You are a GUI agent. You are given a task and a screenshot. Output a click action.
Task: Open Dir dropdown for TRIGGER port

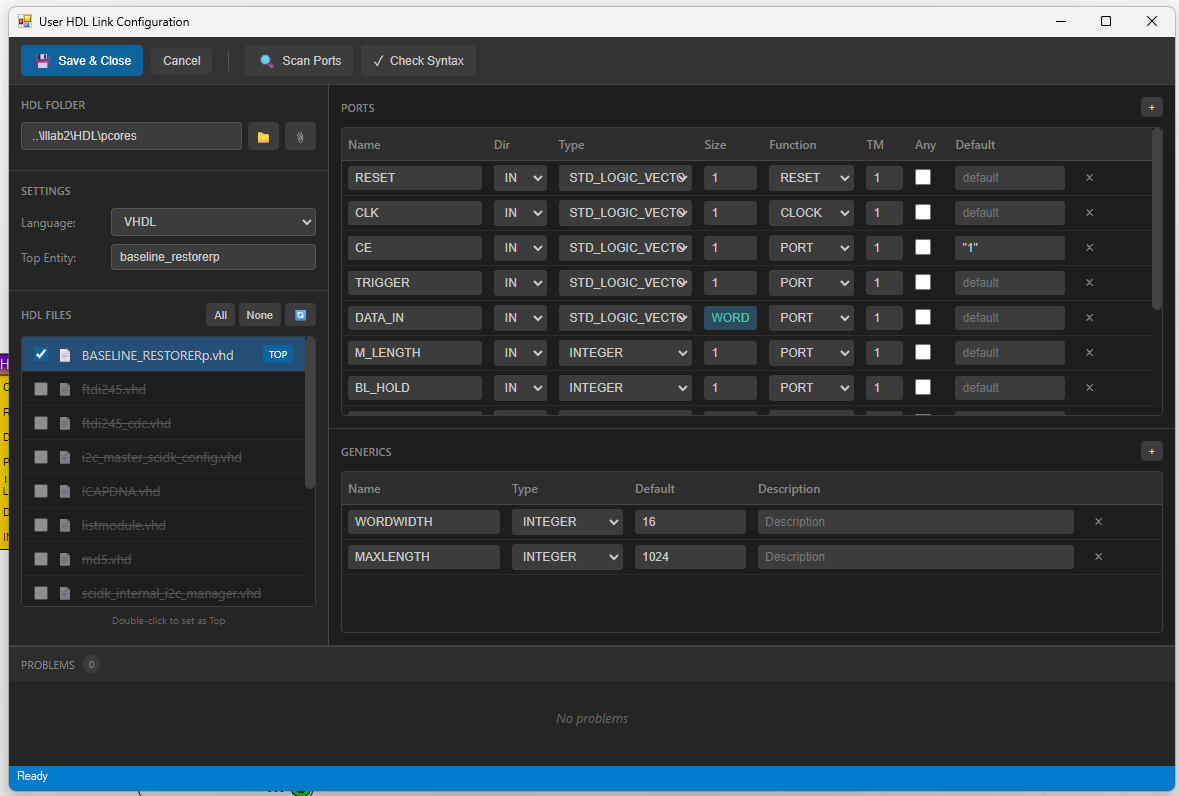pos(520,283)
